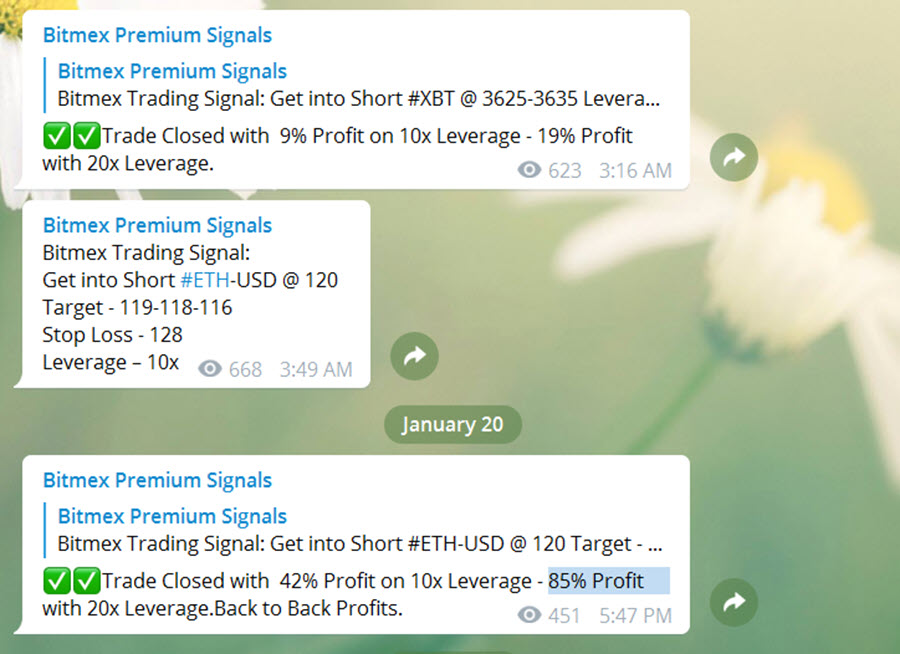
Task: Click the eye views icon showing 668
Action: coord(210,369)
